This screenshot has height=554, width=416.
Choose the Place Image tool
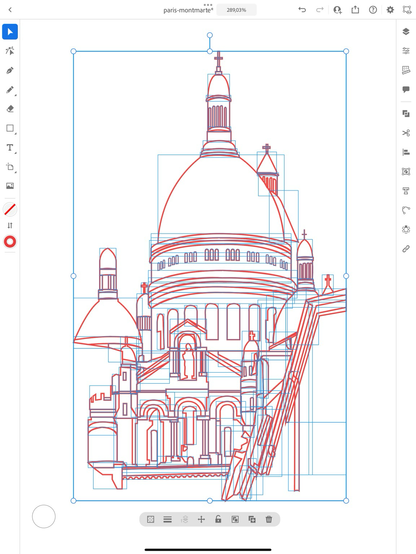[10, 186]
